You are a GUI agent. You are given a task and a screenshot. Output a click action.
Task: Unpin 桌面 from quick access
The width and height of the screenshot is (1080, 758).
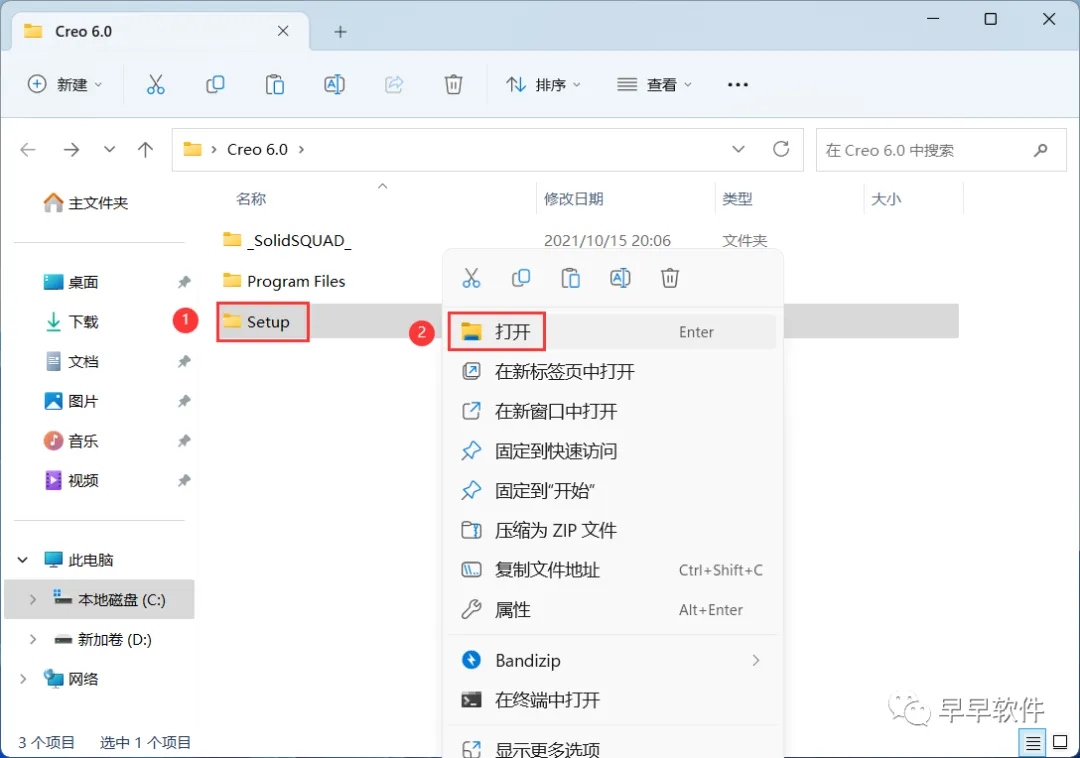(184, 282)
